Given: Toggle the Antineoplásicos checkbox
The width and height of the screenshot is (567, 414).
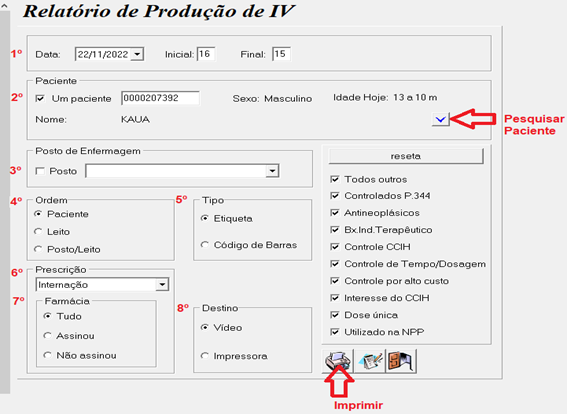Looking at the screenshot, I should [335, 213].
